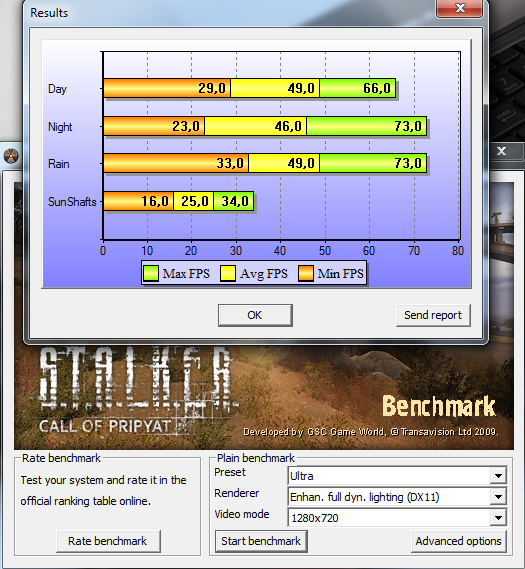Click the Start benchmark button
The image size is (525, 569).
pyautogui.click(x=261, y=541)
